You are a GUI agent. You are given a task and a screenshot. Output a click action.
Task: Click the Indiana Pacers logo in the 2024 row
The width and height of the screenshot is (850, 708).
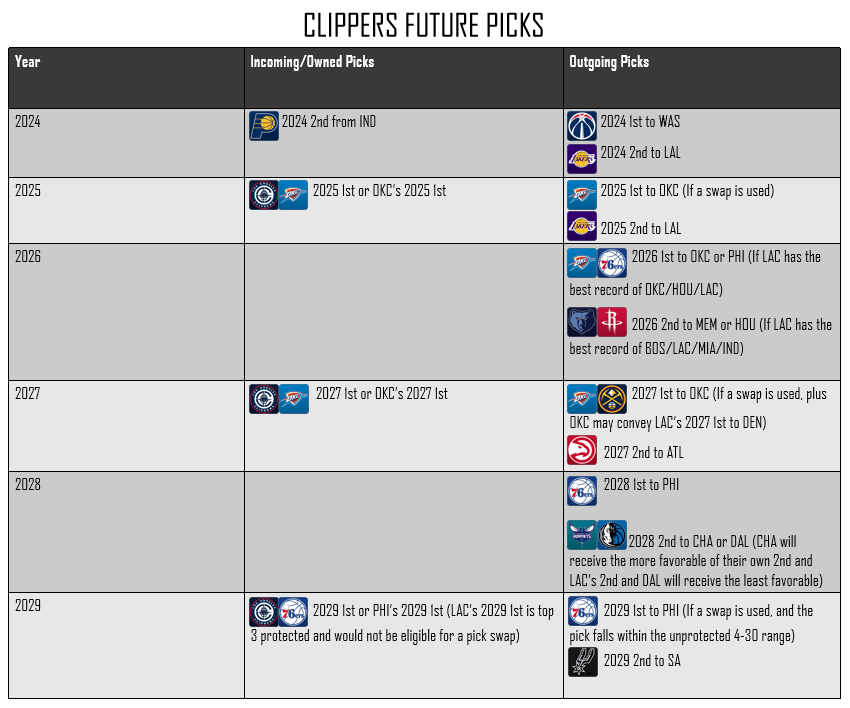(264, 126)
